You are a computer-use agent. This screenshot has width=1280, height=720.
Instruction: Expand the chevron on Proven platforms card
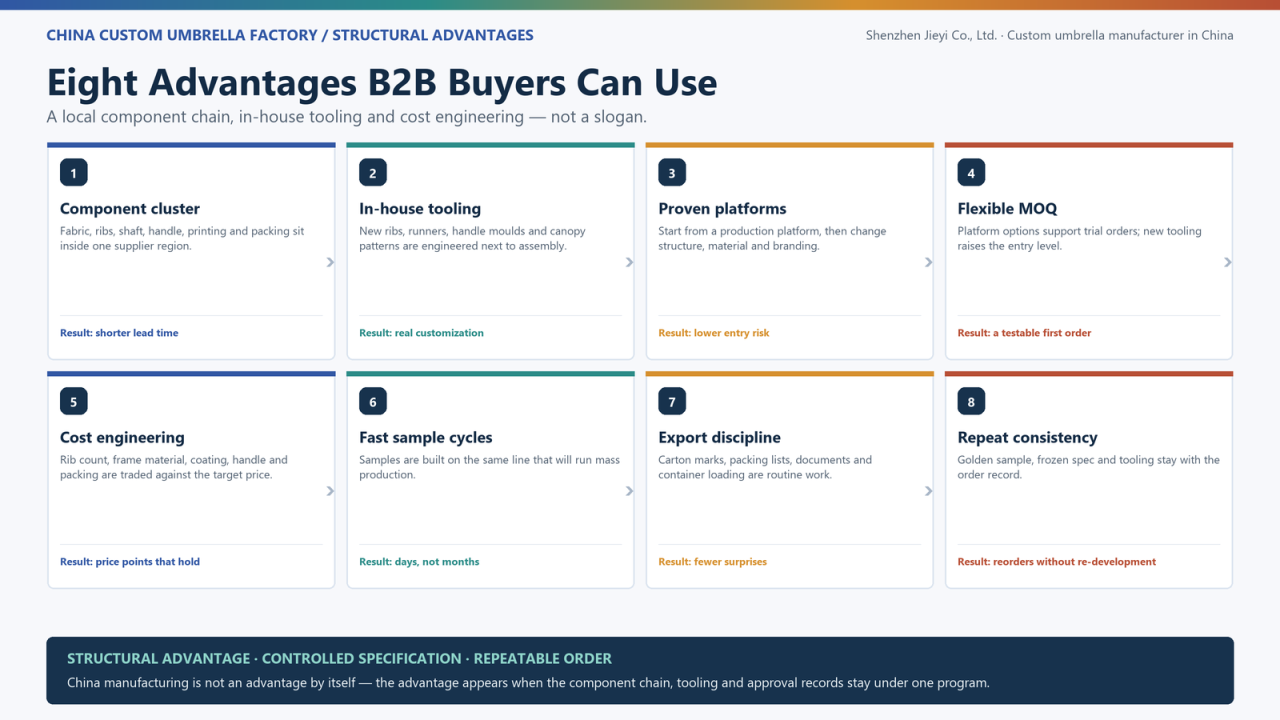(x=928, y=262)
